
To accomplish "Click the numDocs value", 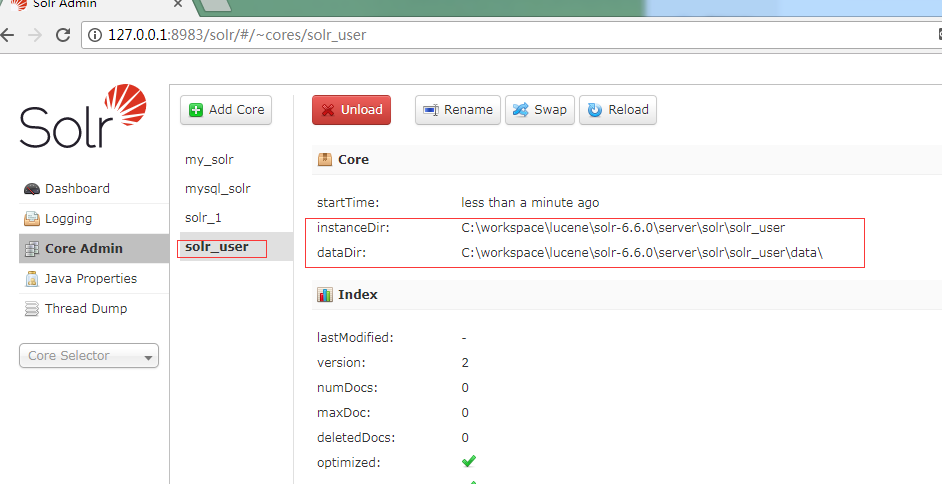I will pyautogui.click(x=465, y=388).
